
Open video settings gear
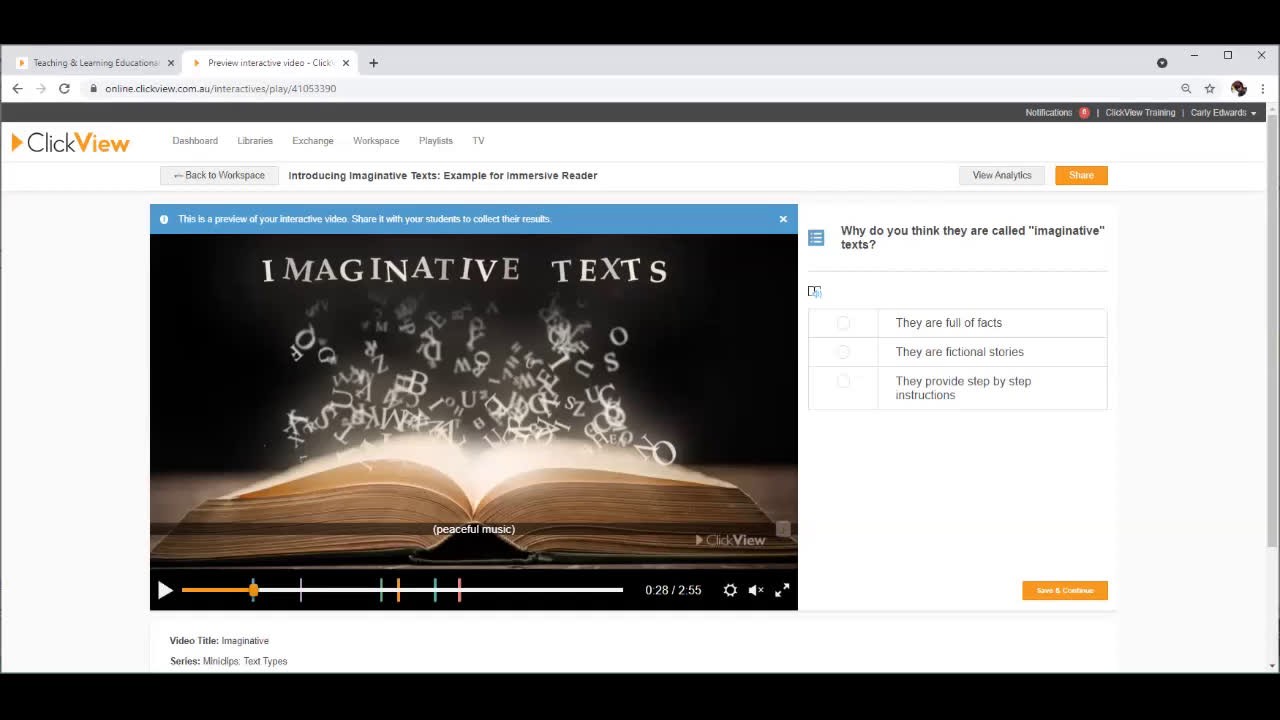[730, 590]
